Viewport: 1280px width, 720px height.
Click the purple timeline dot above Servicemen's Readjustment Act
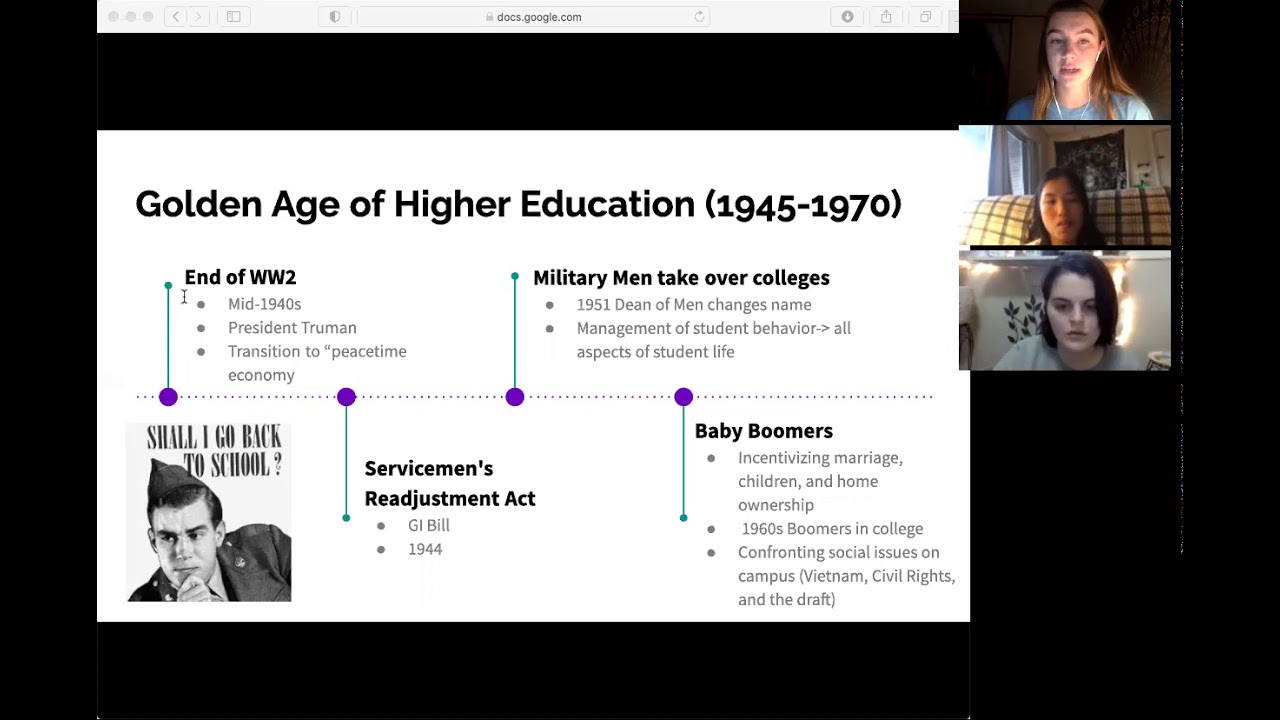tap(346, 397)
